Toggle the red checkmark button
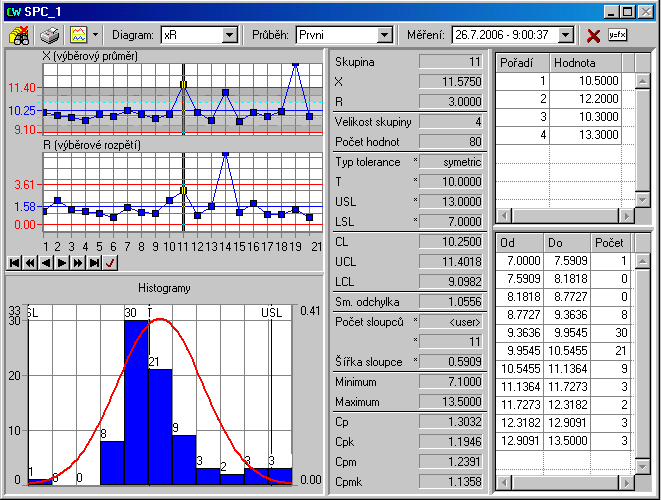 [110, 263]
